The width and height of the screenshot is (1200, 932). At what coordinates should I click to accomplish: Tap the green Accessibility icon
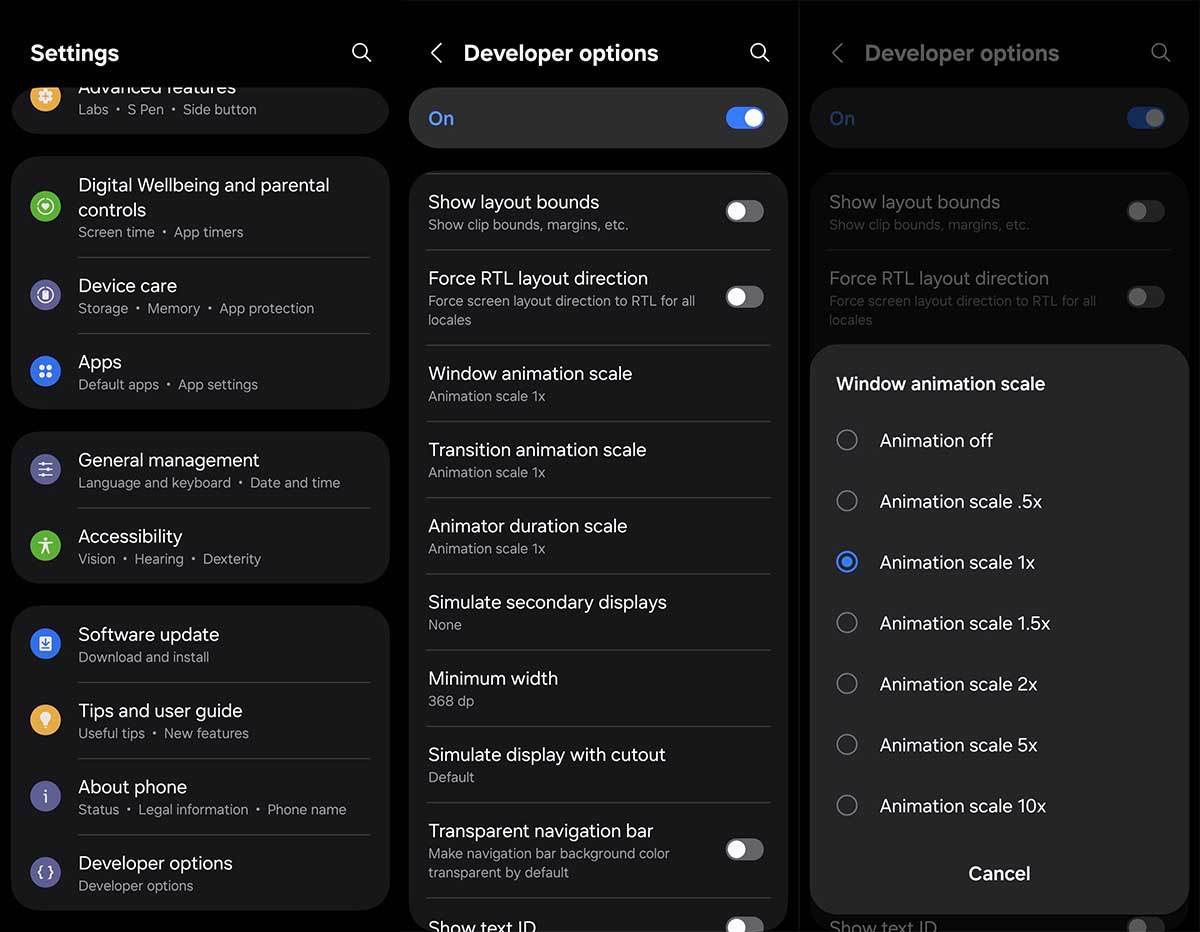point(45,546)
